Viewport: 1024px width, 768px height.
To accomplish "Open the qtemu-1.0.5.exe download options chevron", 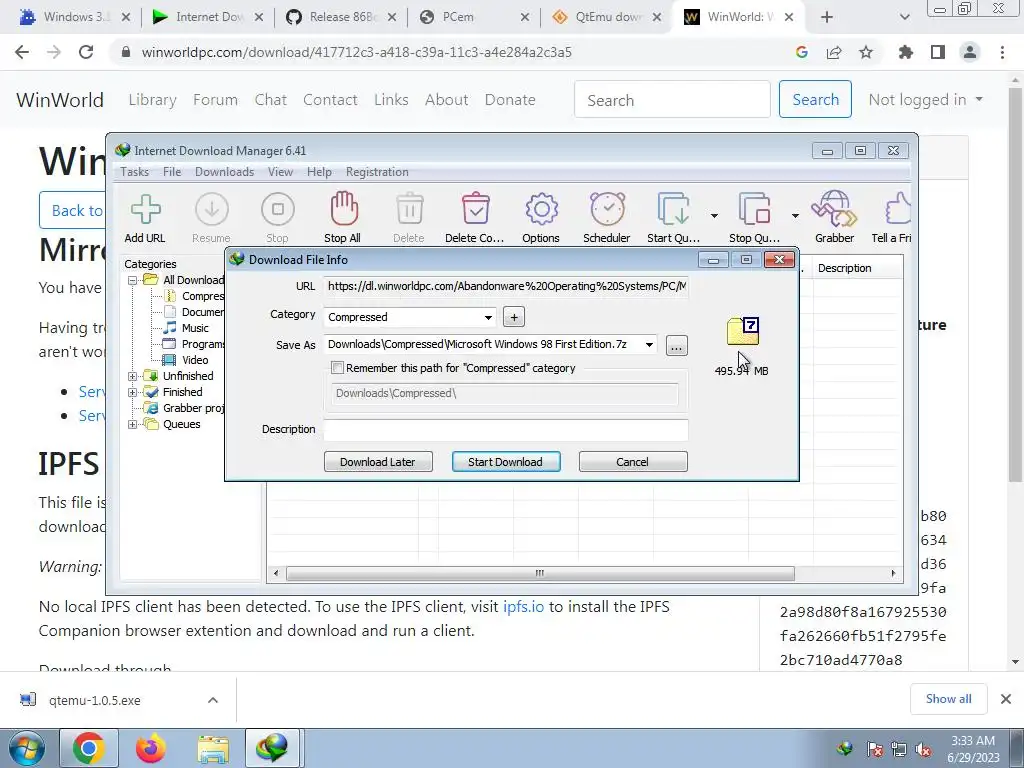I will [213, 700].
